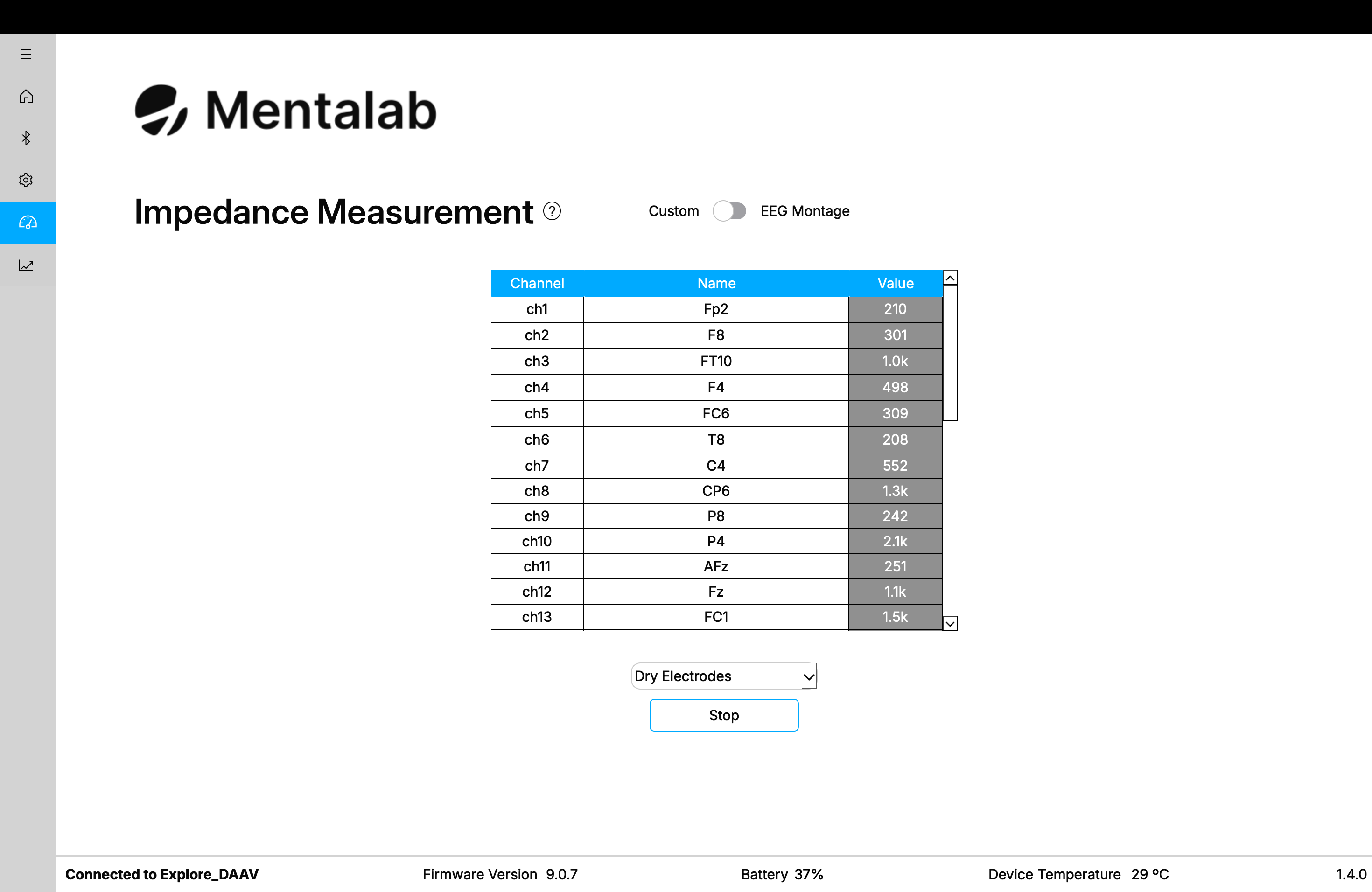This screenshot has height=892, width=1372.
Task: Click the table scrollbar thumb
Action: (950, 353)
